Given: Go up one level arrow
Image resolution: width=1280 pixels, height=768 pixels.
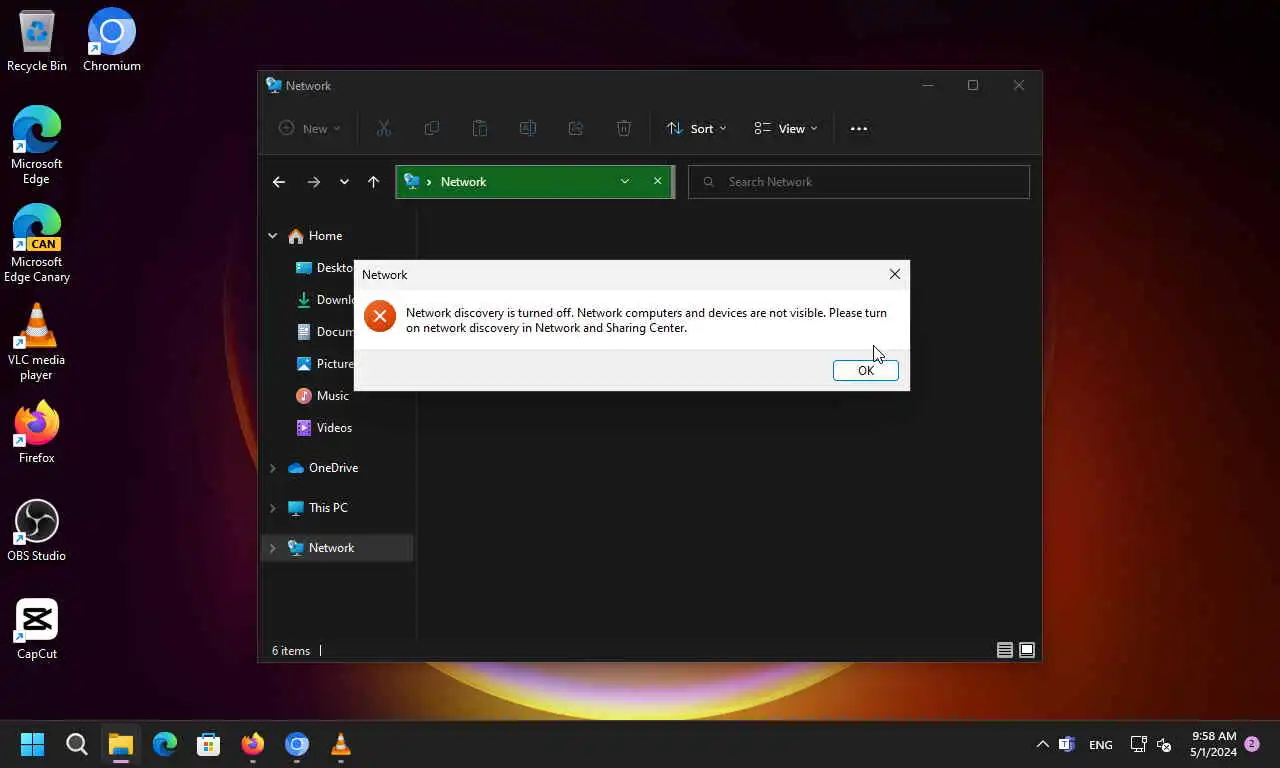Looking at the screenshot, I should click(373, 182).
